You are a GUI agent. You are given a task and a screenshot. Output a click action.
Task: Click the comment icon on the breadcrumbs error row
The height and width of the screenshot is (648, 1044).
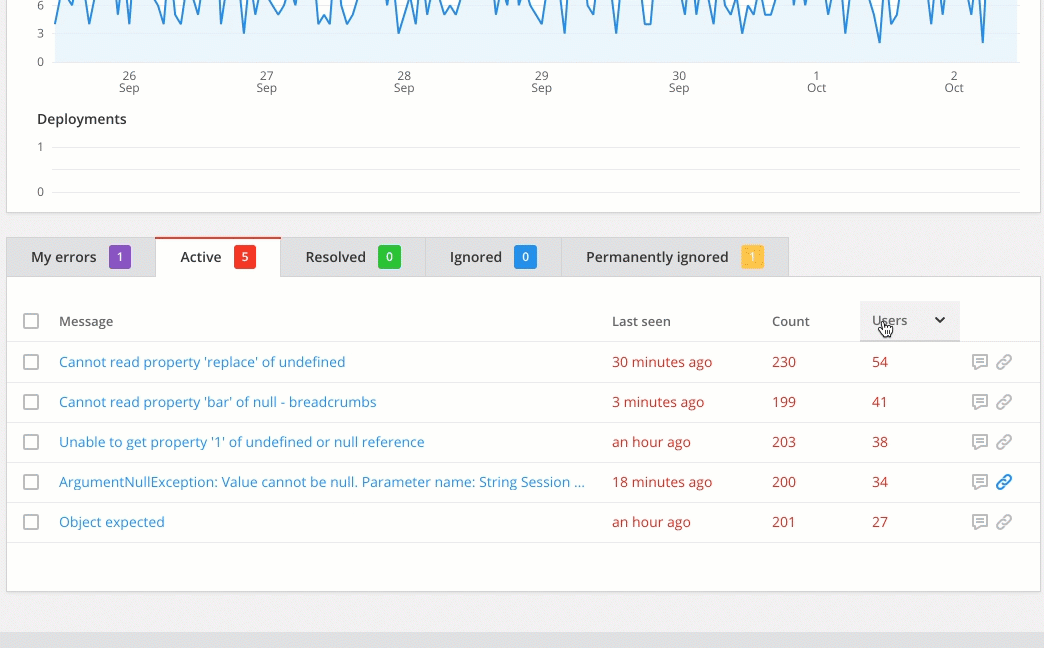coord(980,402)
